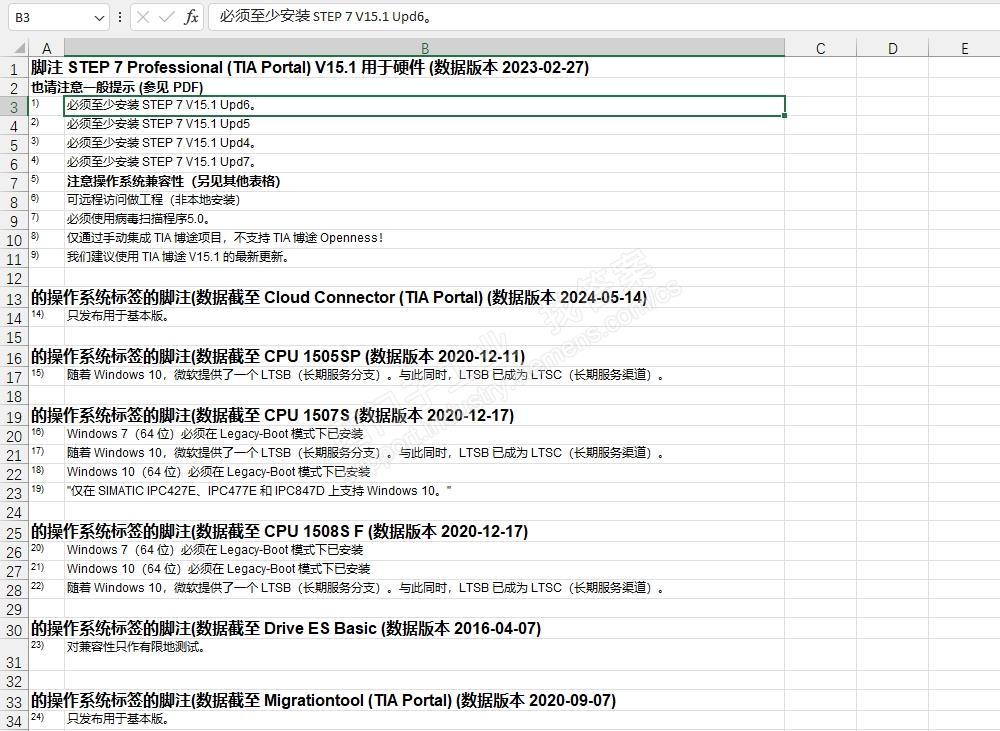Click the '只发布用于基本版。' cell in row 34

(424, 720)
